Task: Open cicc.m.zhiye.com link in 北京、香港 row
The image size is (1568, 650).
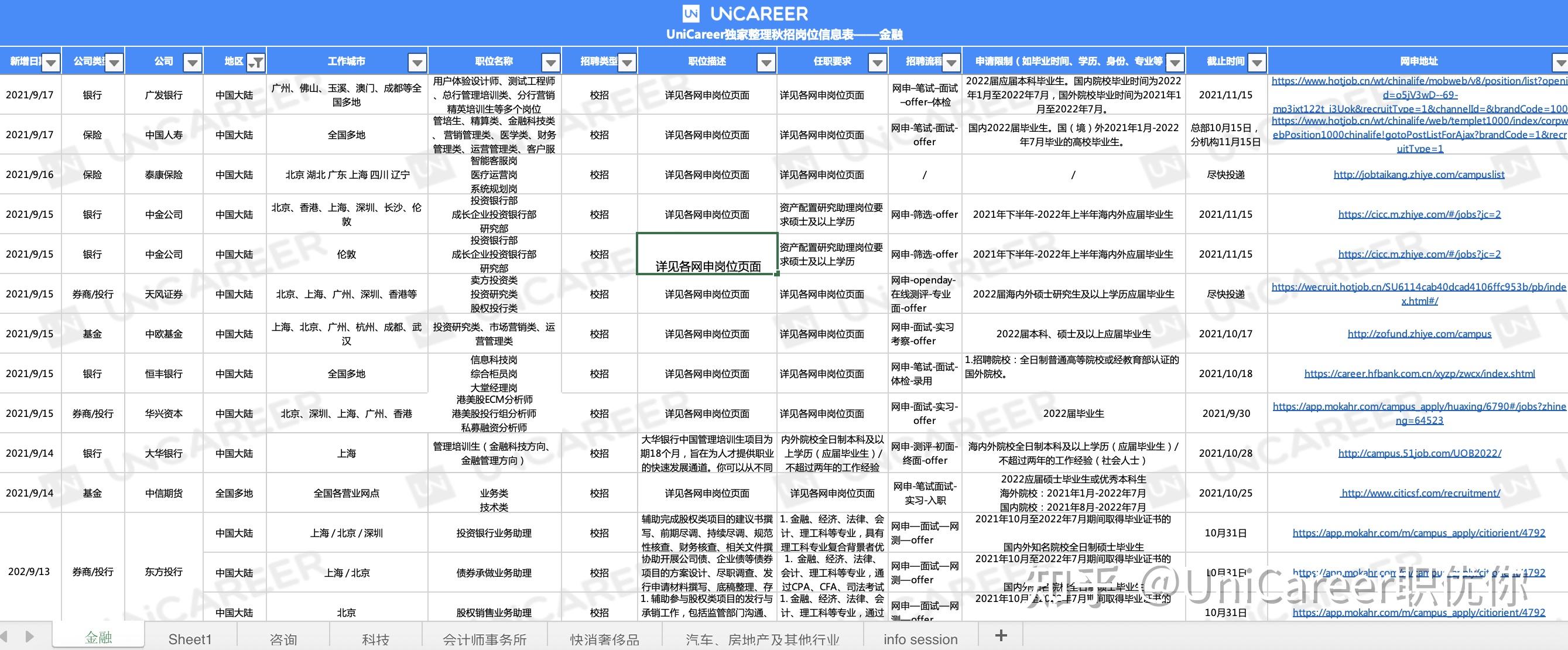Action: pos(1419,214)
